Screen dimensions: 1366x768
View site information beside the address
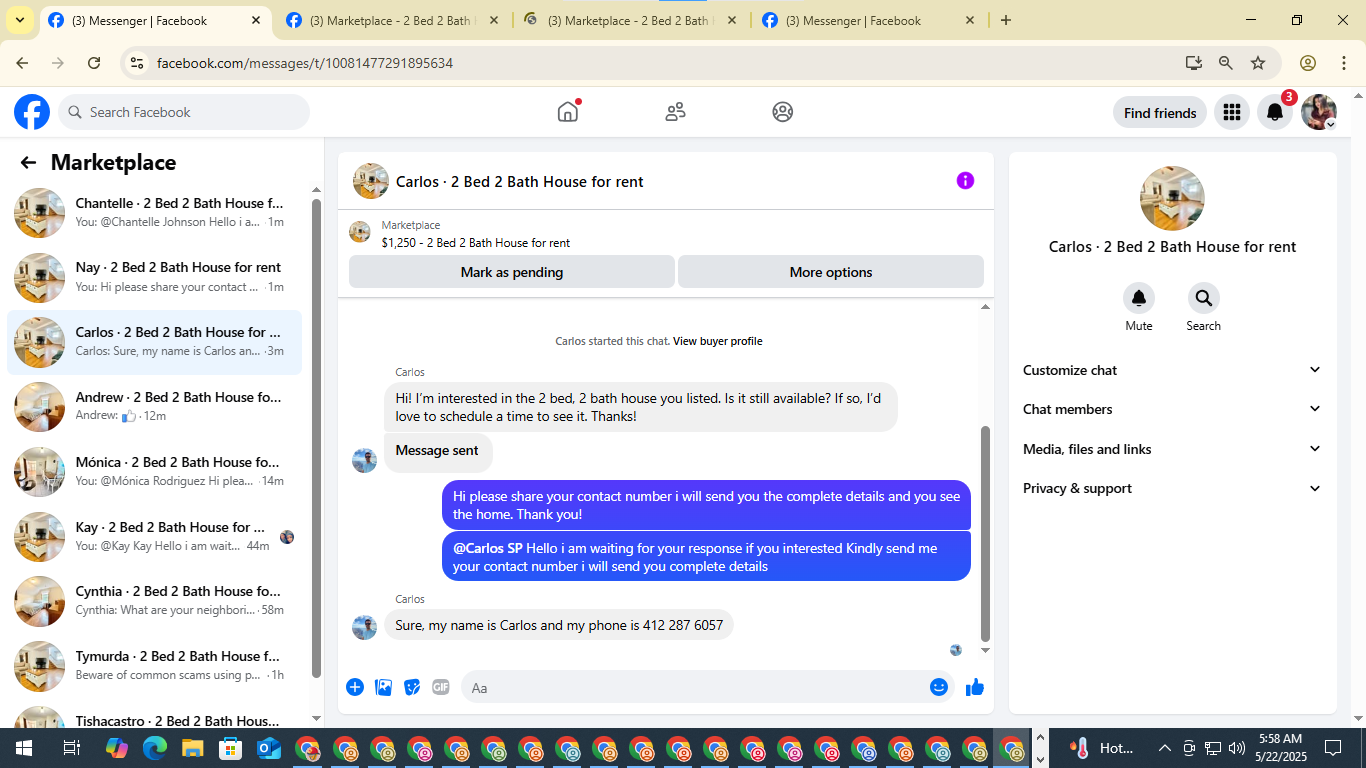138,63
